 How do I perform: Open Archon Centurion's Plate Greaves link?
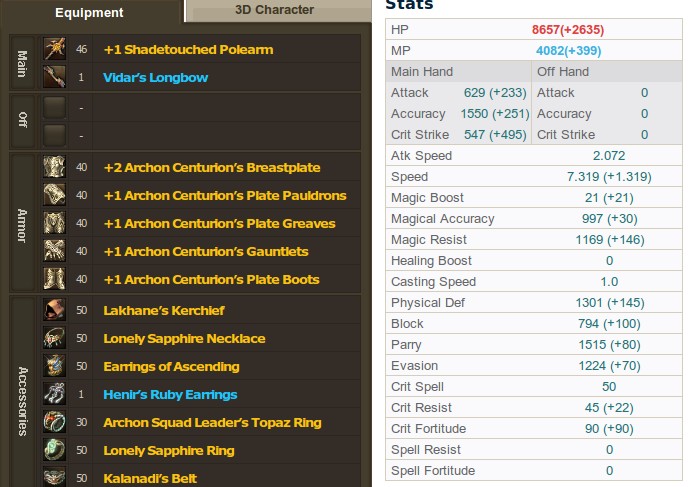tap(219, 223)
